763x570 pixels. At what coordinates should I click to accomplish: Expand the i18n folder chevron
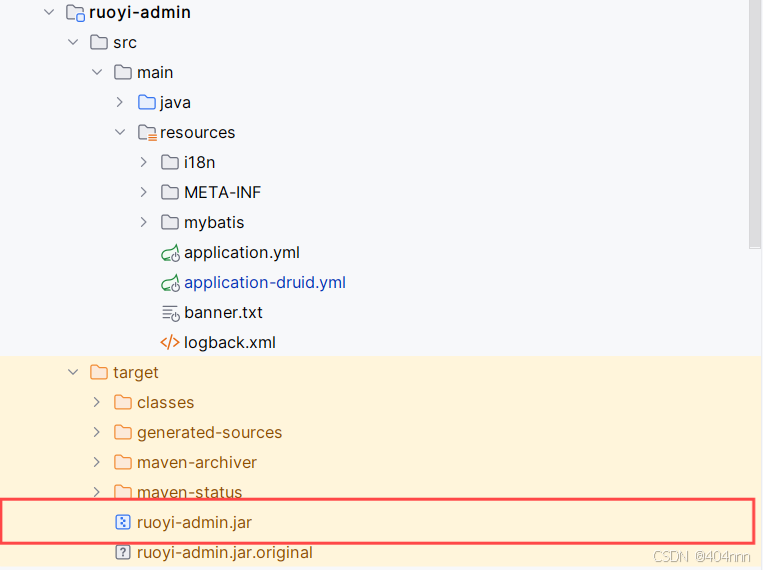144,162
